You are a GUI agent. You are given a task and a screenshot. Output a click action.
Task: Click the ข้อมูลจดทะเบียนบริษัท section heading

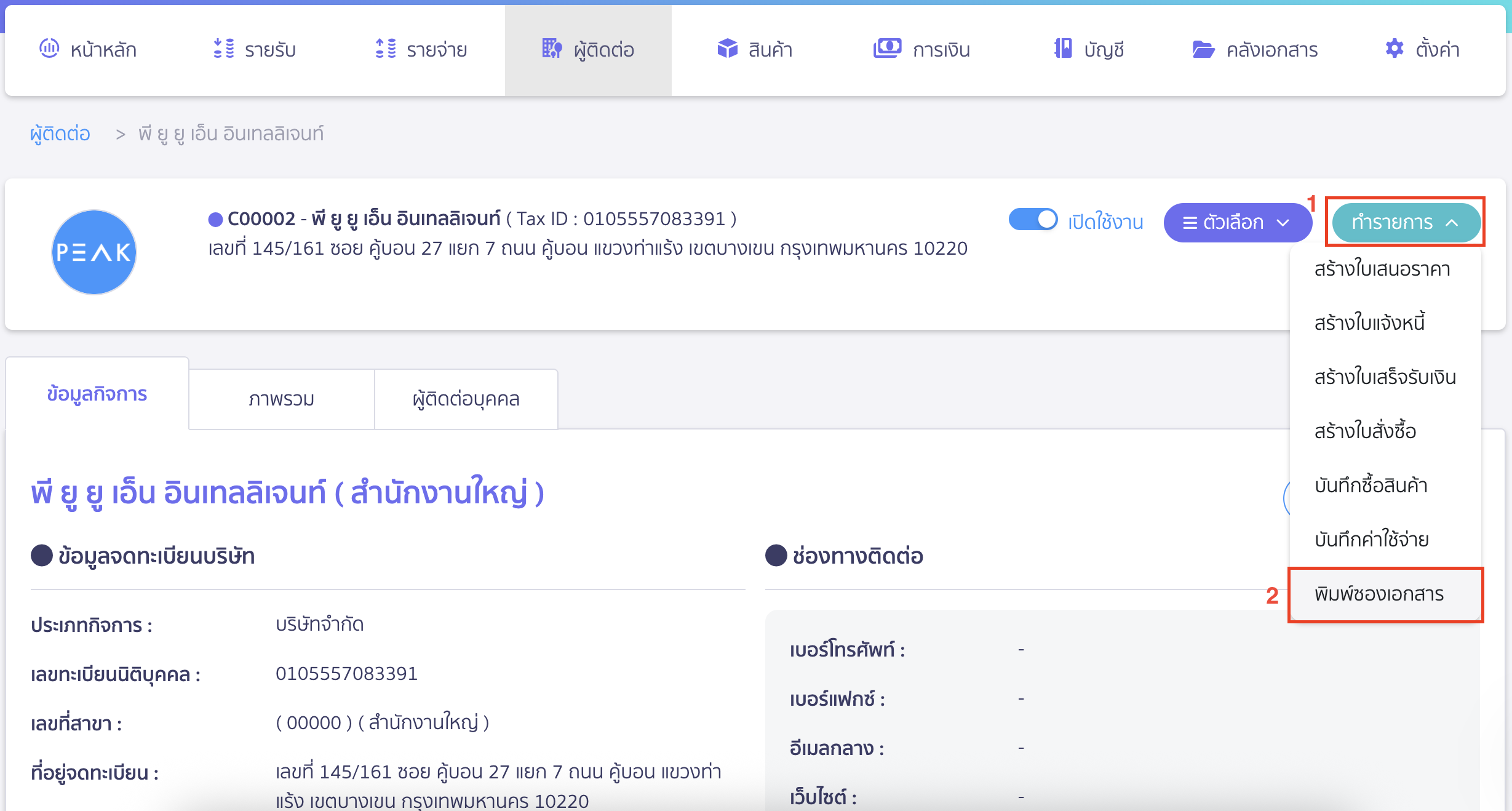tap(156, 556)
